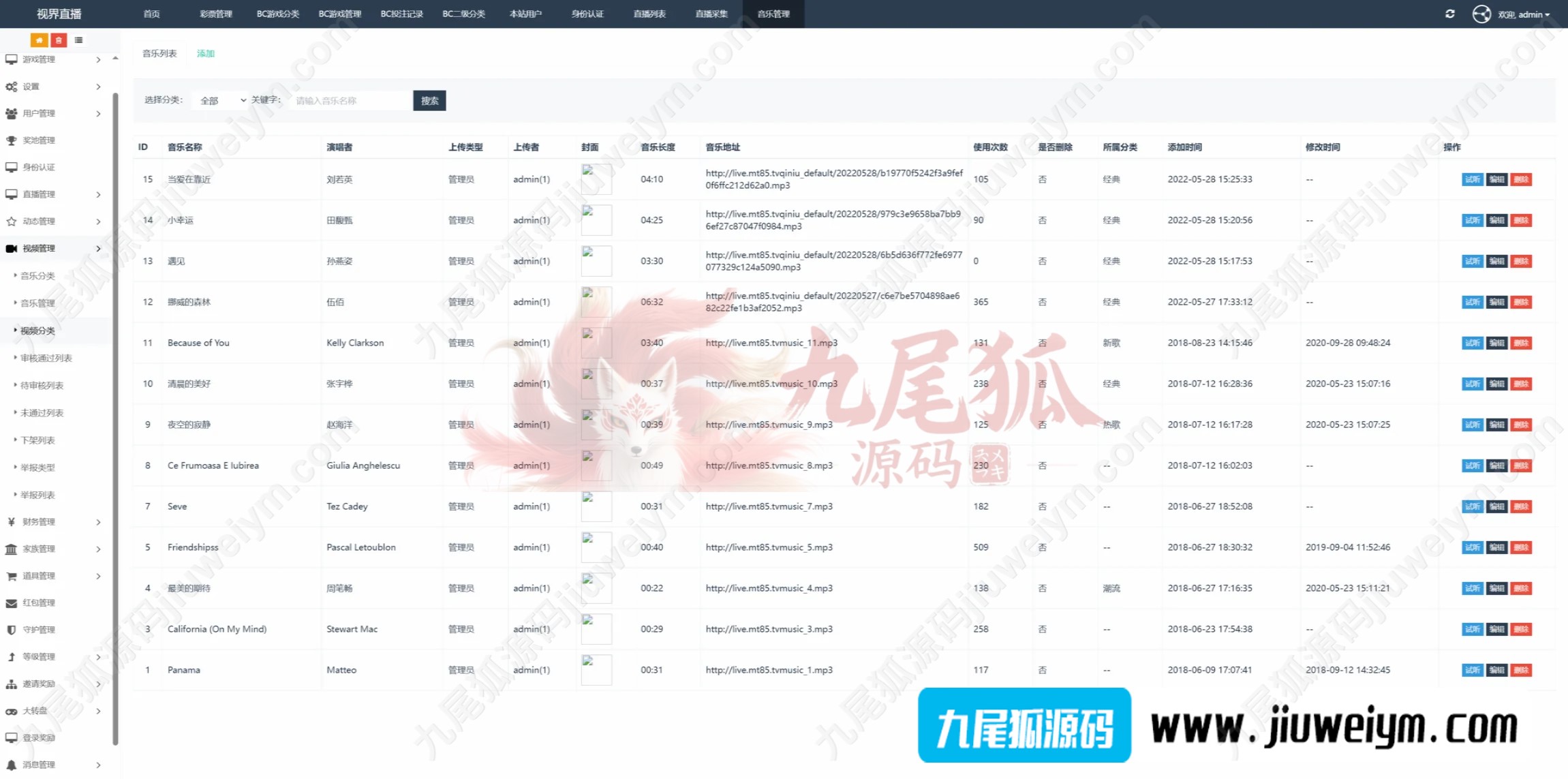Click the music name keyword input field
The width and height of the screenshot is (1568, 779).
[350, 100]
